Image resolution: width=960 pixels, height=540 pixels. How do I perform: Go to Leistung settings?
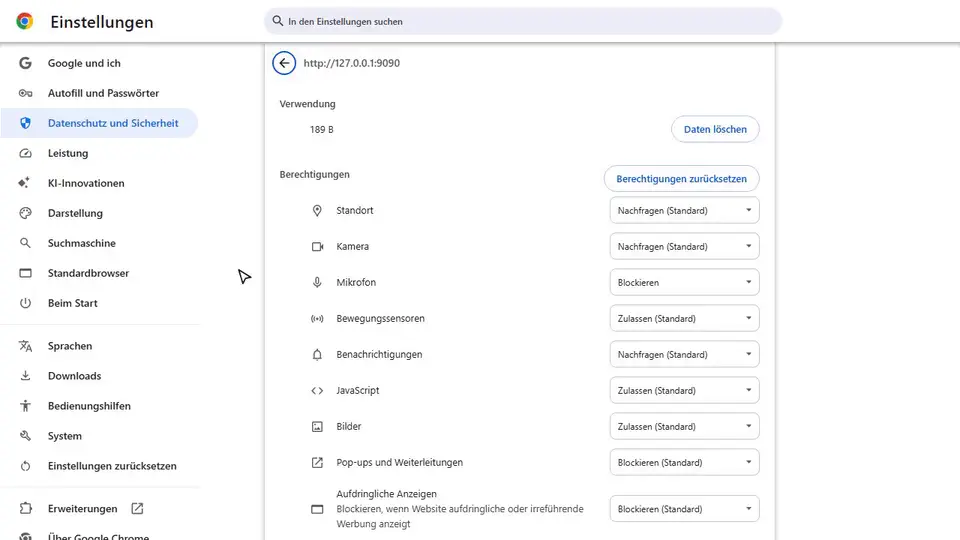pyautogui.click(x=99, y=153)
